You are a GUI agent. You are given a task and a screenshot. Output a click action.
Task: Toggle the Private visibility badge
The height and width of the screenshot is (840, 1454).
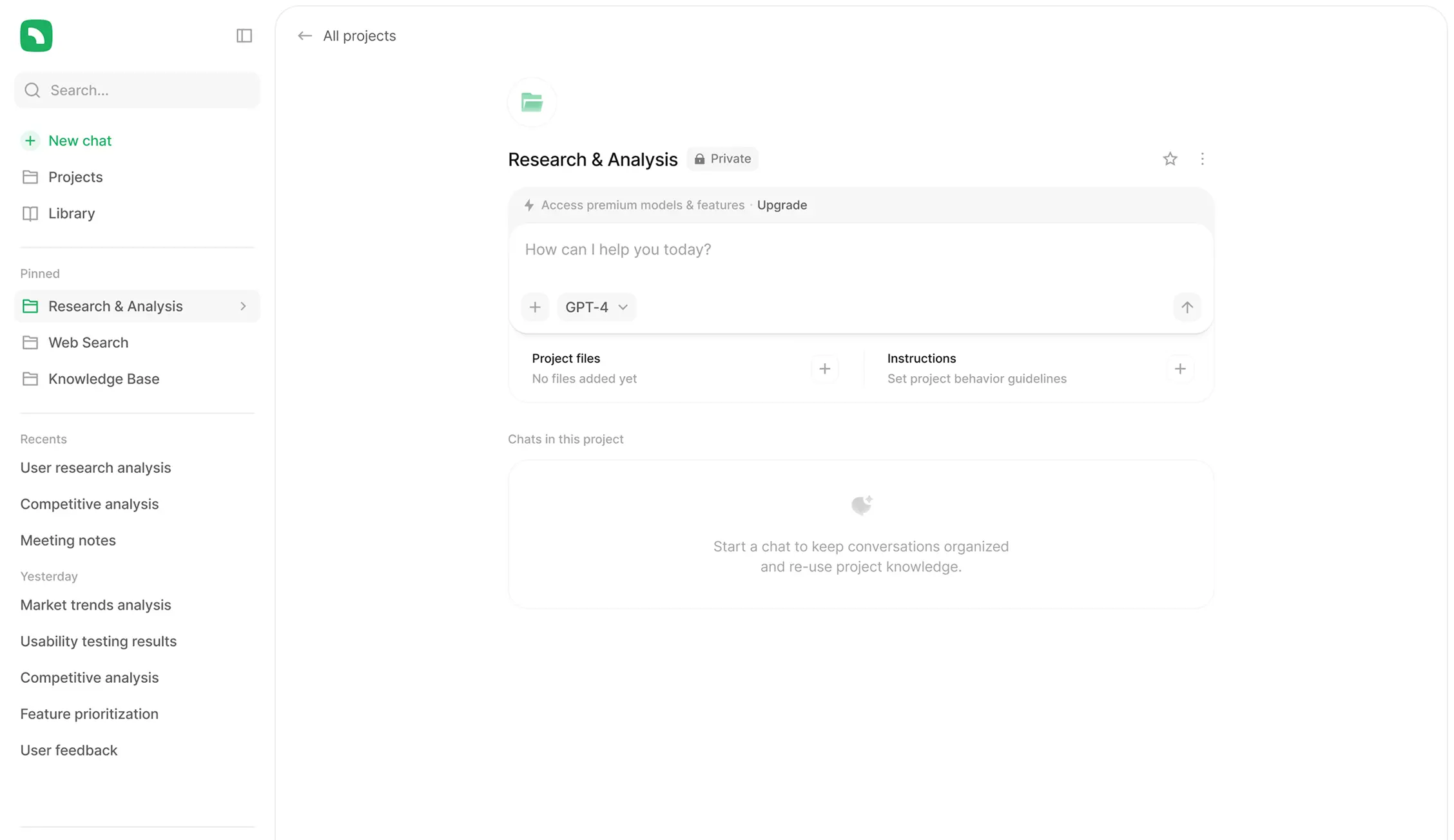click(722, 158)
